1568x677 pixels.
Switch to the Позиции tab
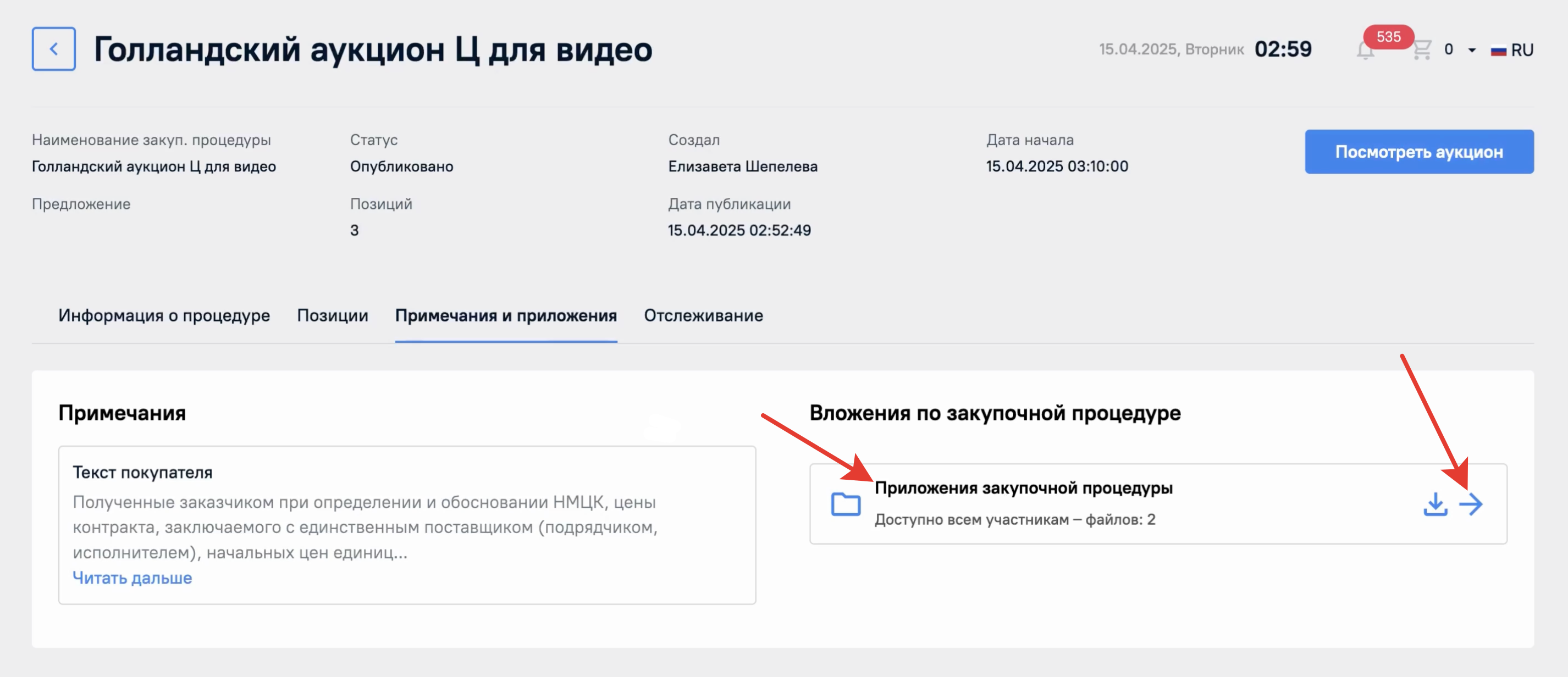pos(332,315)
